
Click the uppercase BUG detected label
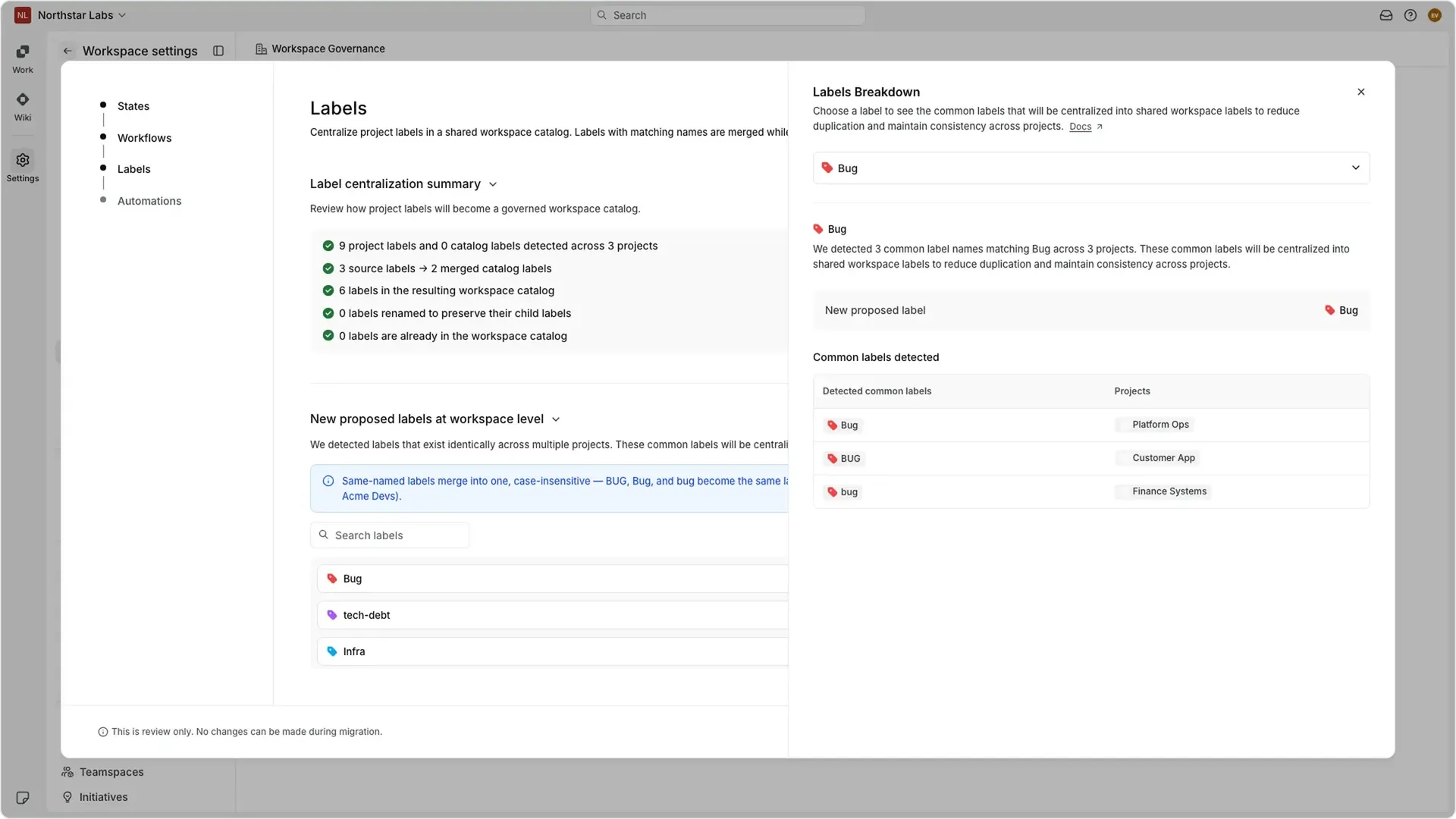coord(843,459)
